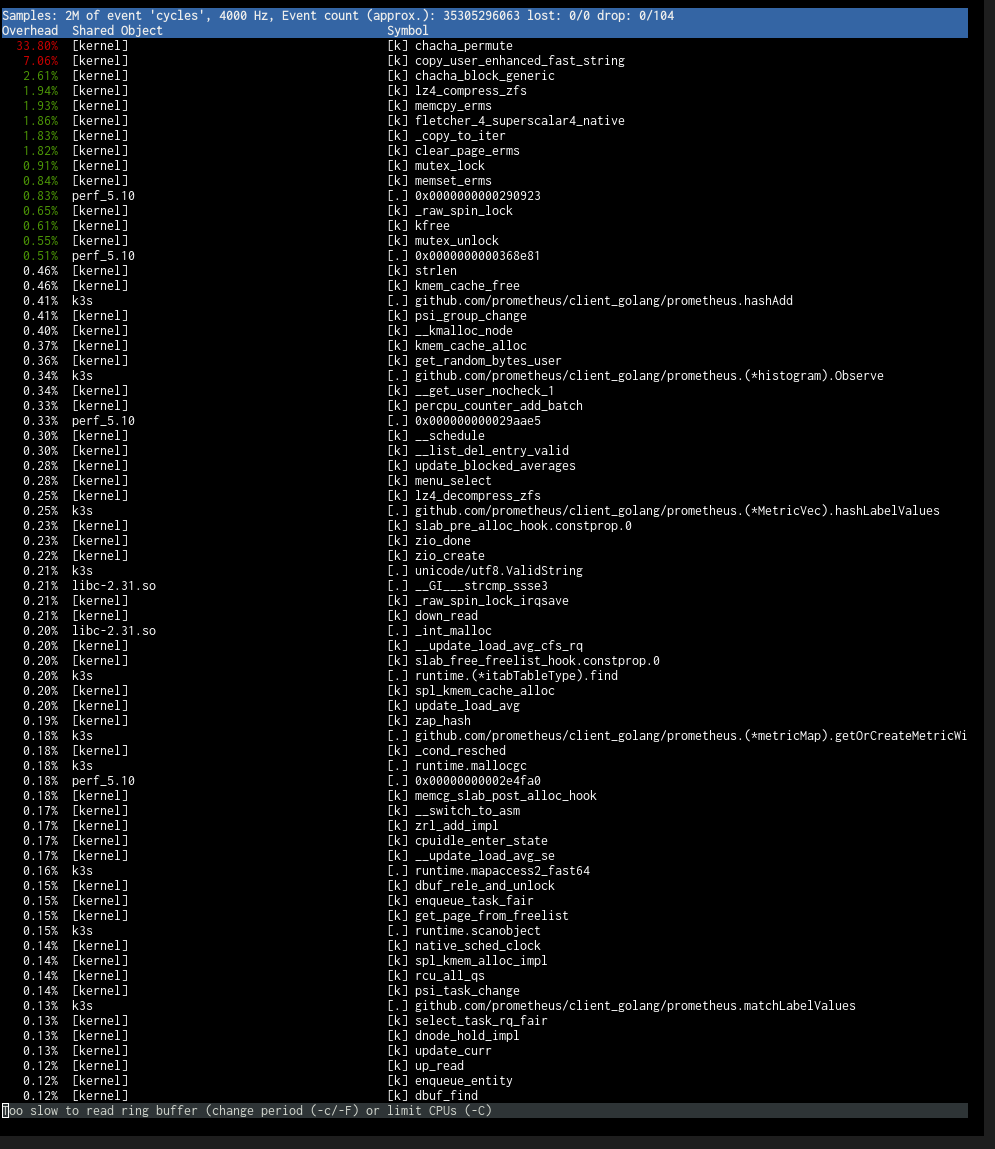Image resolution: width=995 pixels, height=1149 pixels.
Task: Click the fletcher_4_superscalar4_native symbol
Action: pyautogui.click(x=519, y=121)
